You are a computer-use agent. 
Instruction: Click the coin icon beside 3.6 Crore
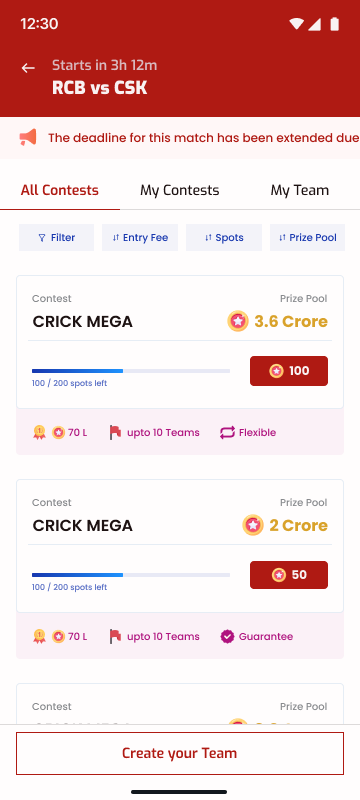pyautogui.click(x=238, y=321)
